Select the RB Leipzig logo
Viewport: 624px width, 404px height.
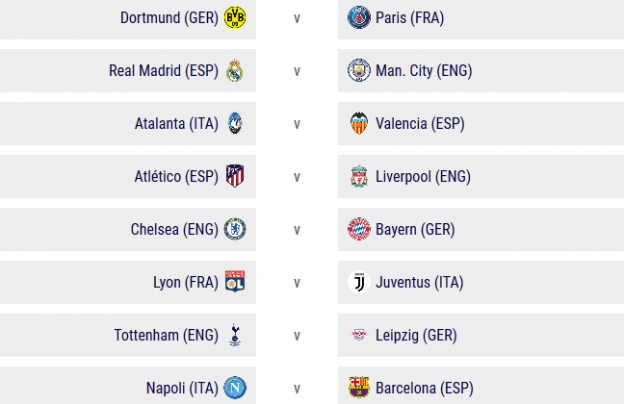[x=359, y=335]
